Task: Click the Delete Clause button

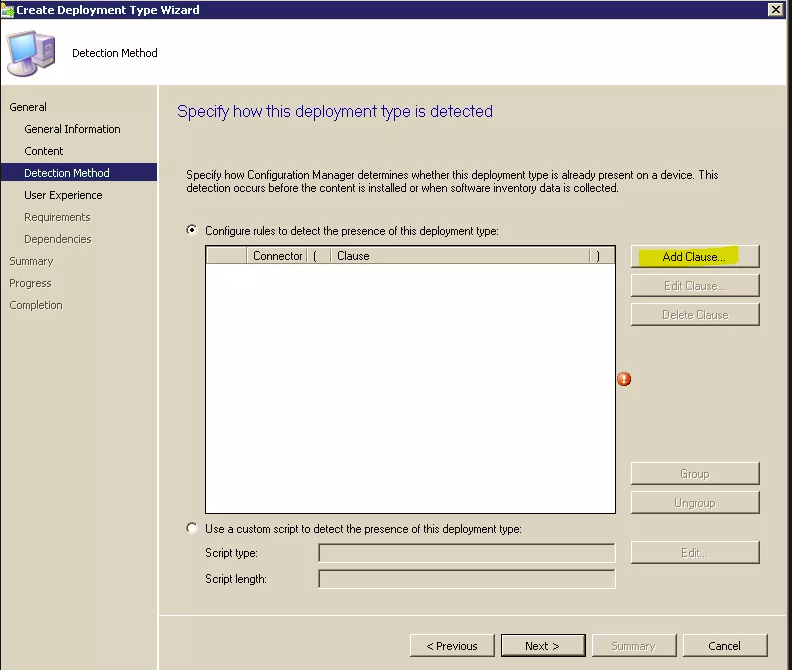Action: click(695, 314)
